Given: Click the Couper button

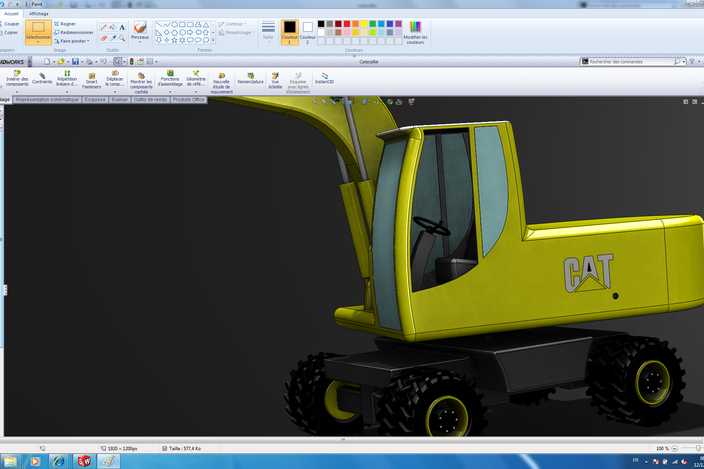Looking at the screenshot, I should pyautogui.click(x=10, y=24).
